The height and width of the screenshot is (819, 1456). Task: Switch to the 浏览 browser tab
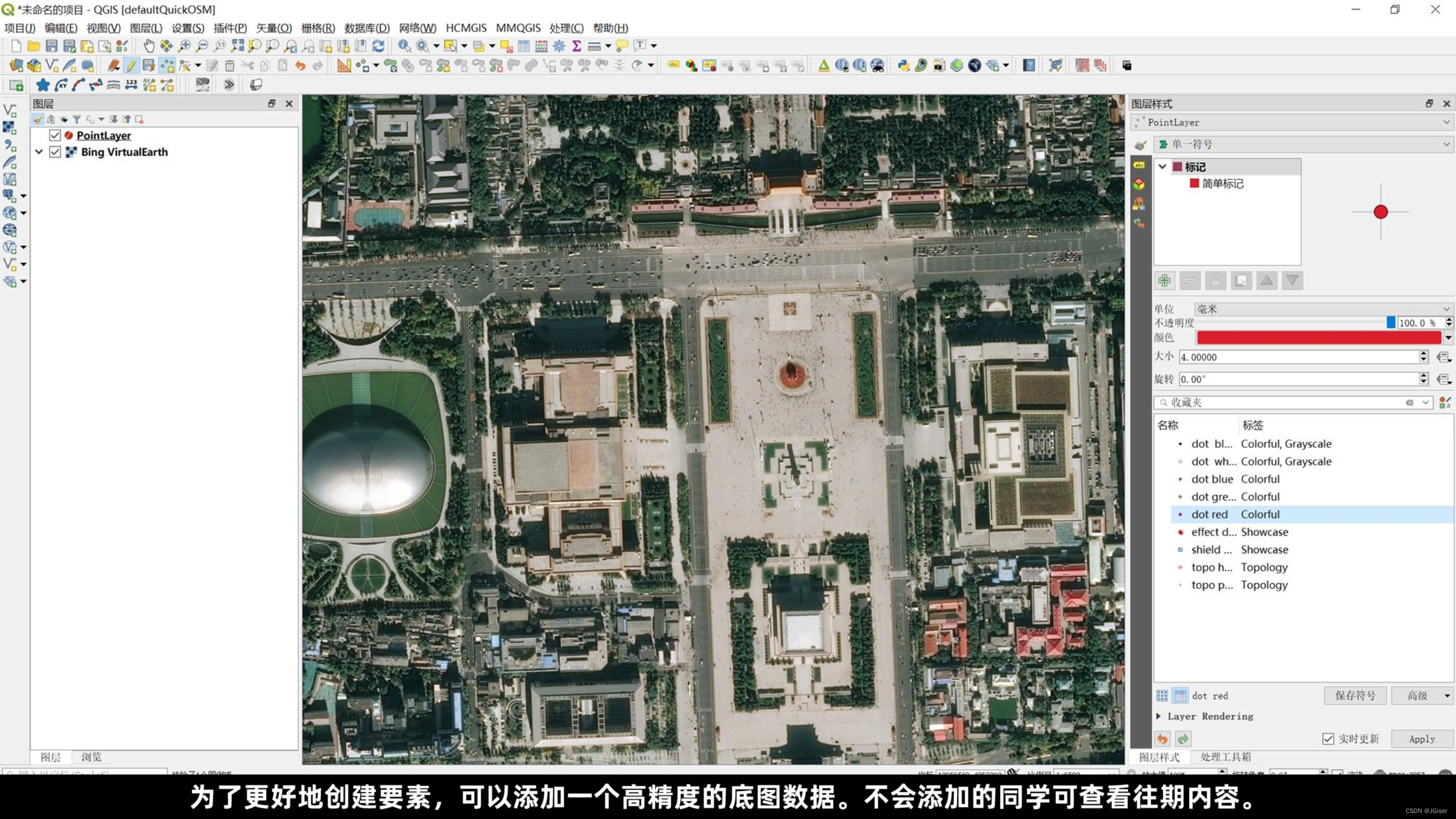pyautogui.click(x=91, y=757)
